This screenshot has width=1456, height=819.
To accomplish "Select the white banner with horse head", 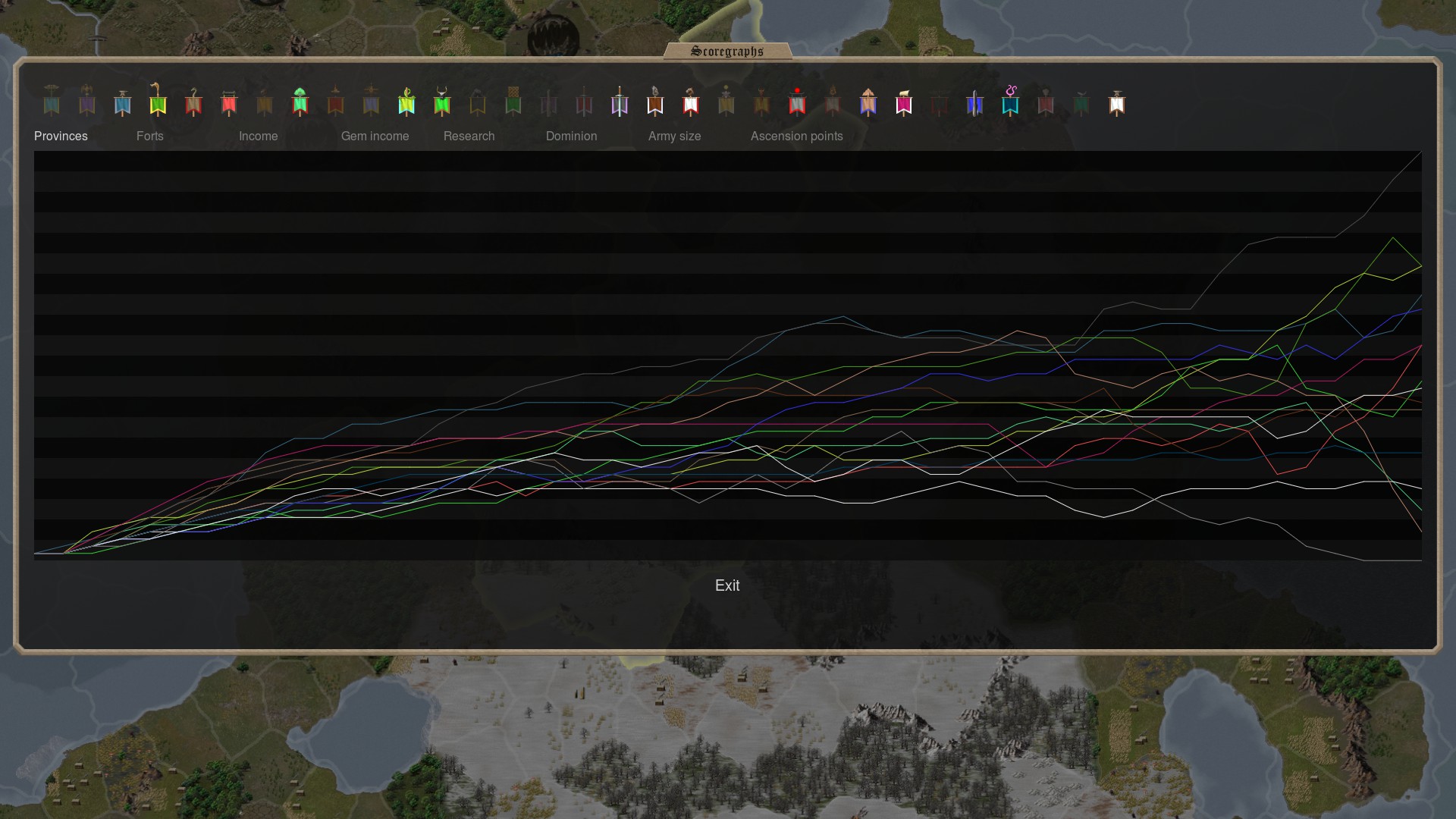I will [x=691, y=102].
